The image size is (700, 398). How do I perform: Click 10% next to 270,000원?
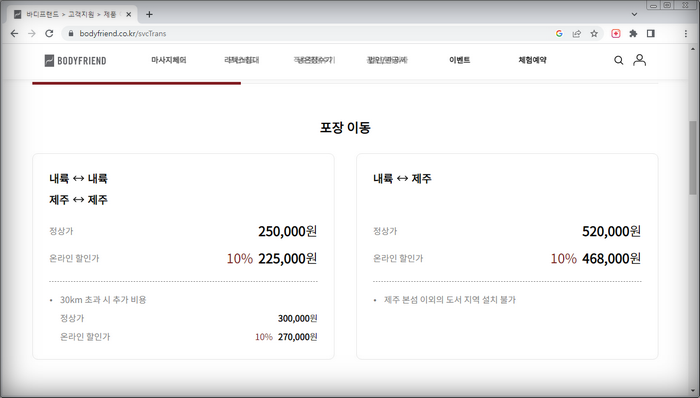tap(264, 337)
